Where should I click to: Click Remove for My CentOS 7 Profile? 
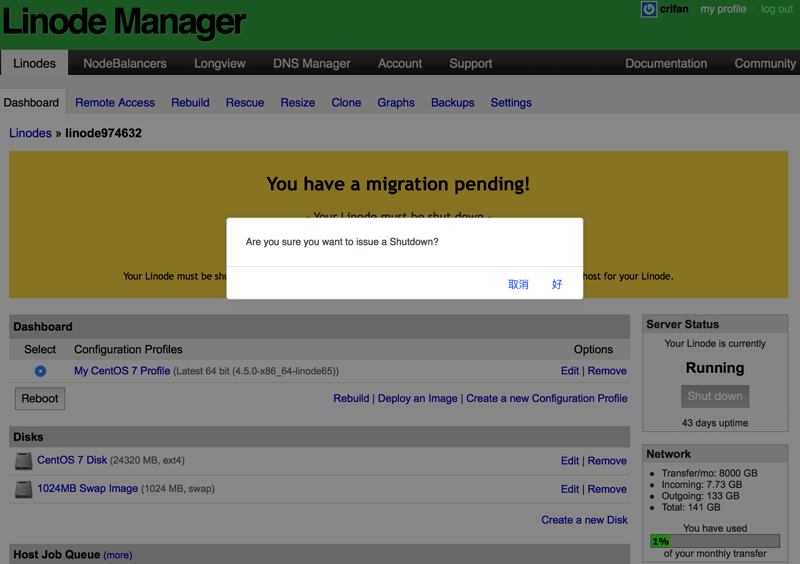(607, 371)
